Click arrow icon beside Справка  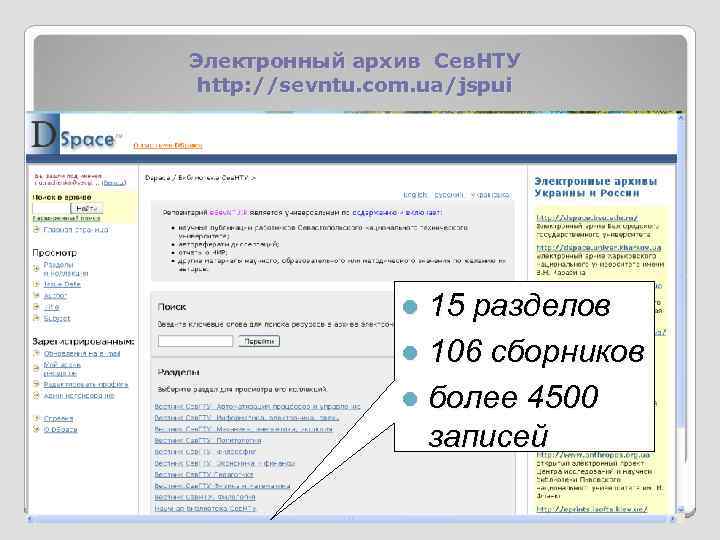tap(36, 418)
